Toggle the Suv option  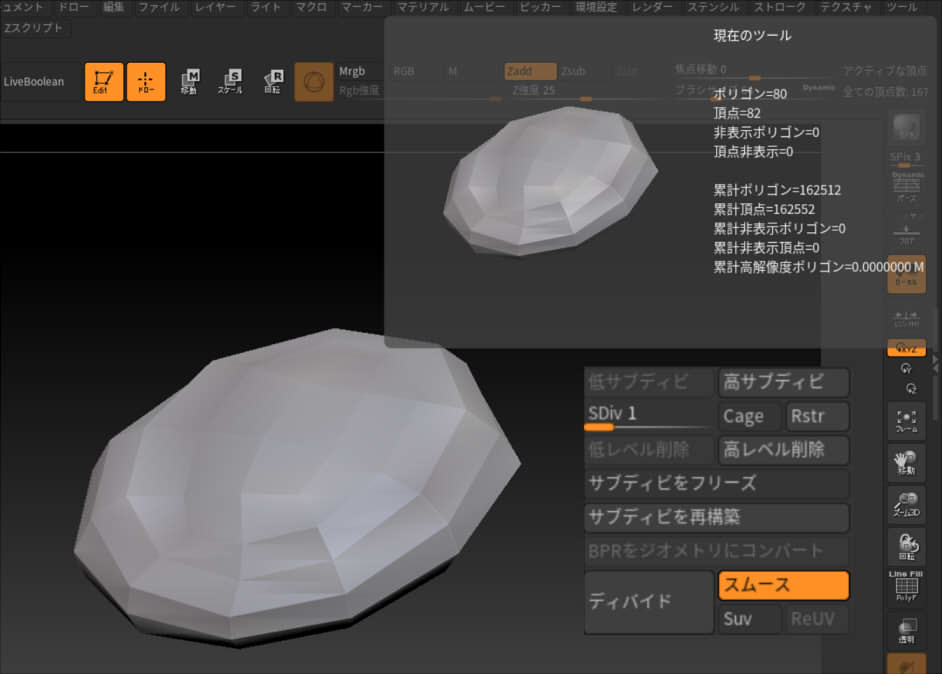point(749,619)
